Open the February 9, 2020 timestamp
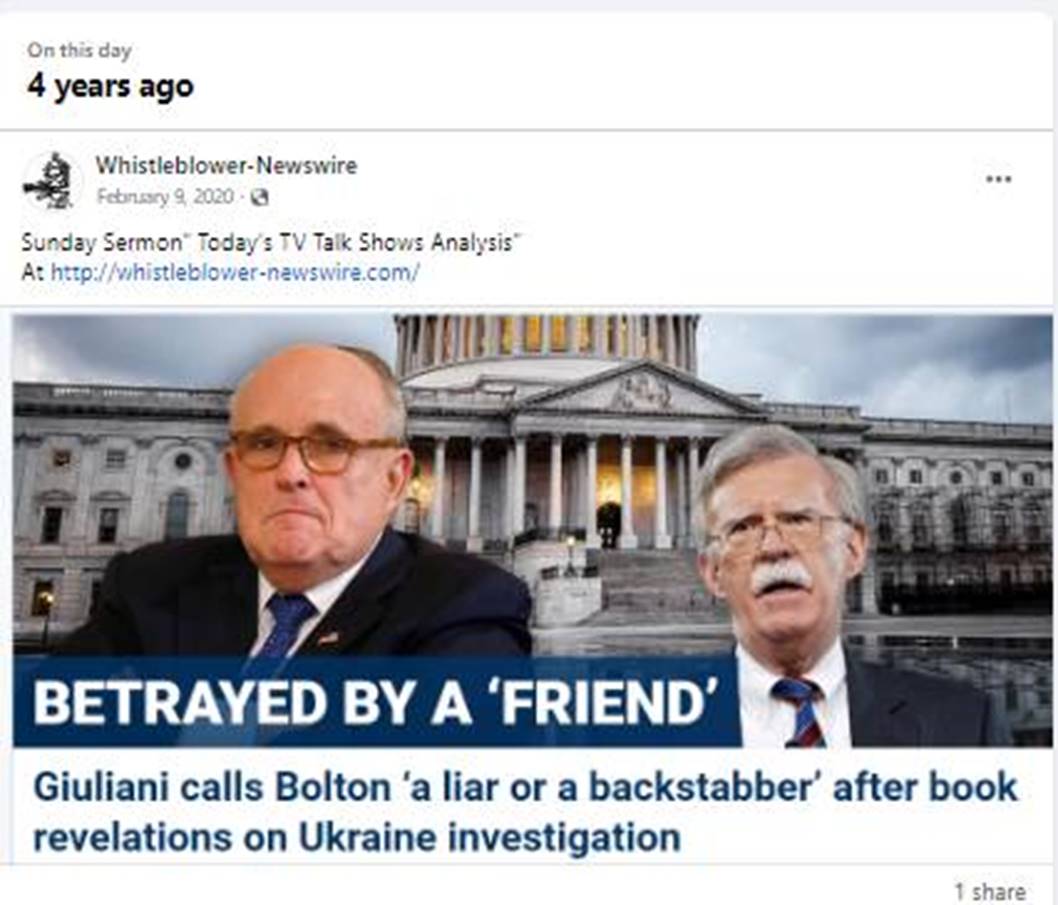1058x905 pixels. (165, 197)
